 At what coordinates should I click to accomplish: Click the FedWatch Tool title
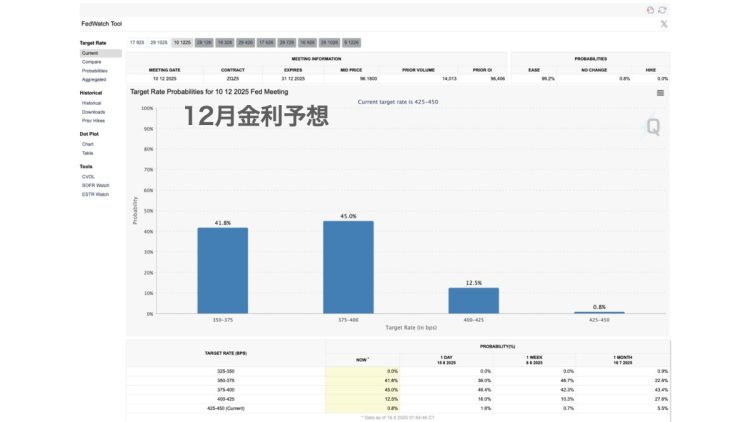tap(101, 23)
